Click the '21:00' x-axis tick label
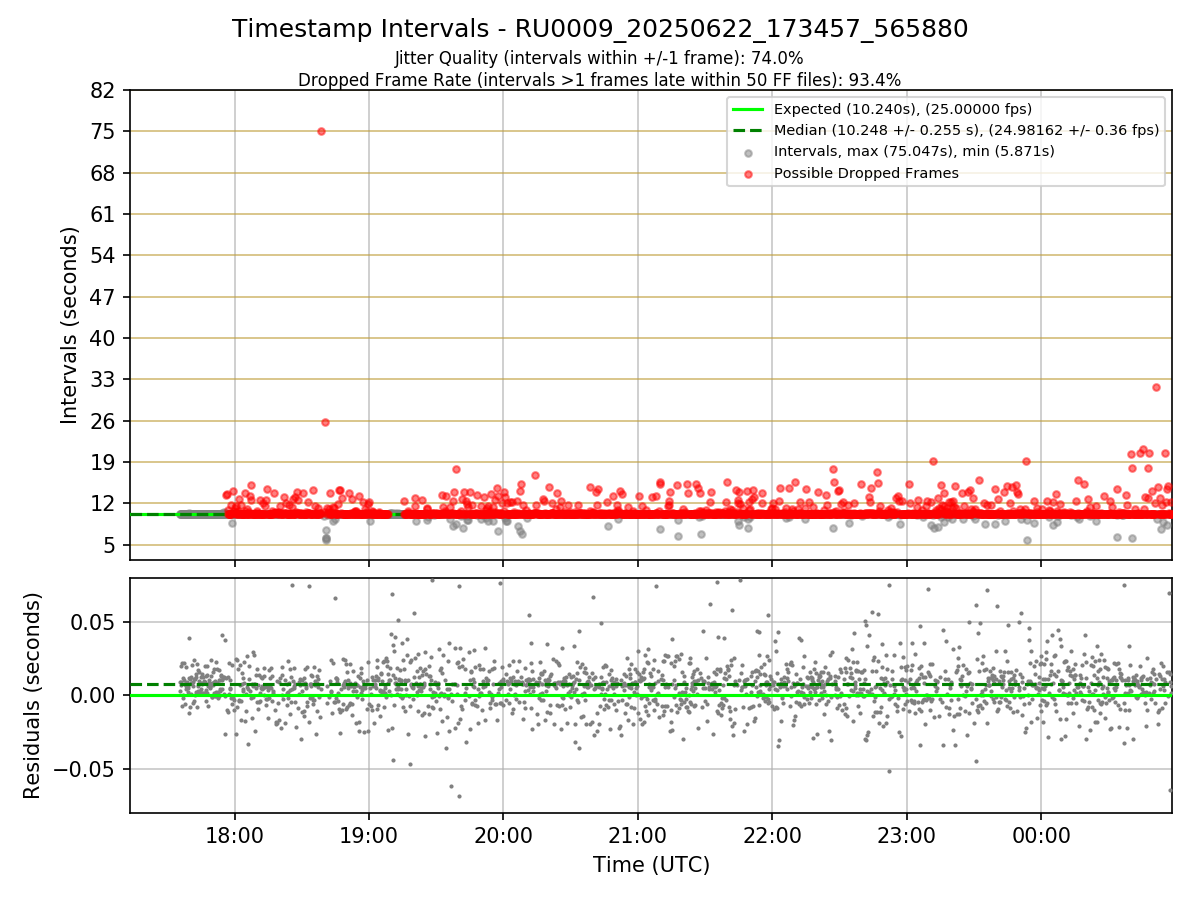The width and height of the screenshot is (1200, 900). (638, 834)
